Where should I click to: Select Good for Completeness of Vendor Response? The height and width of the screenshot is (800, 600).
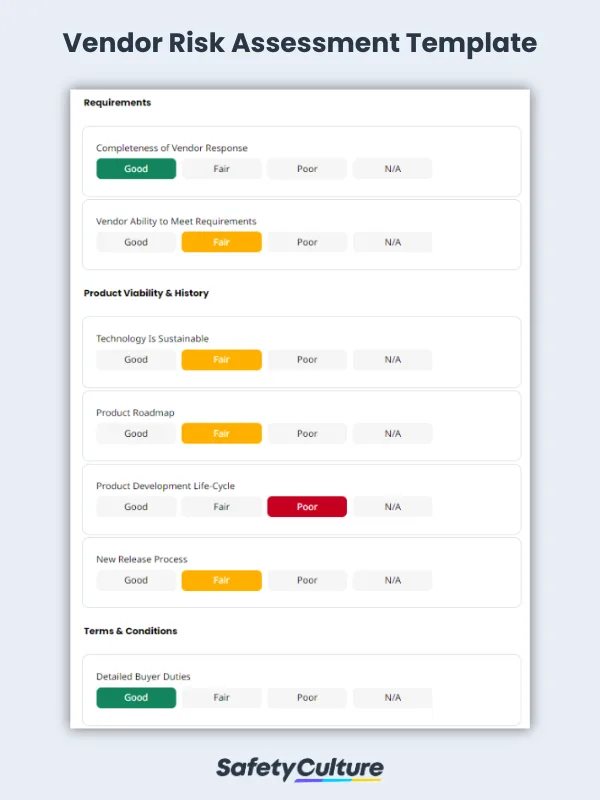click(x=135, y=168)
